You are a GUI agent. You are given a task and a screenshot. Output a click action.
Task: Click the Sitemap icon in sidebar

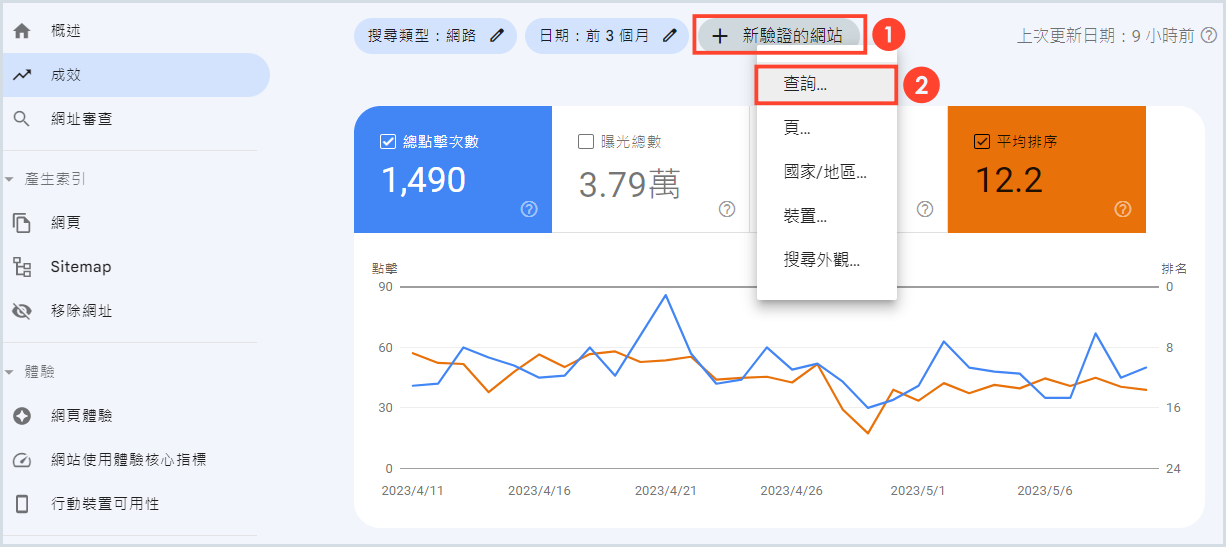pyautogui.click(x=22, y=267)
